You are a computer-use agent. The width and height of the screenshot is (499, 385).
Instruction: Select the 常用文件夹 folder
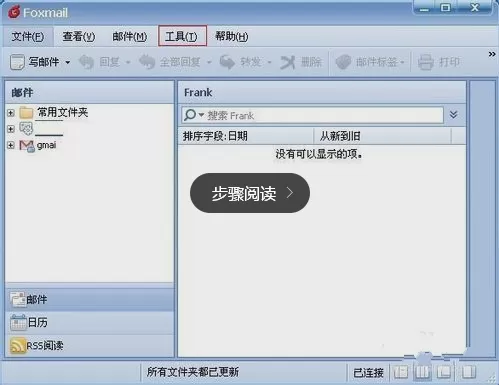click(62, 112)
